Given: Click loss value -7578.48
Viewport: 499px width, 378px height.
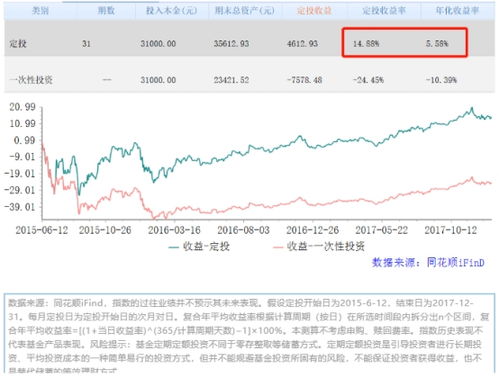Looking at the screenshot, I should tap(304, 80).
